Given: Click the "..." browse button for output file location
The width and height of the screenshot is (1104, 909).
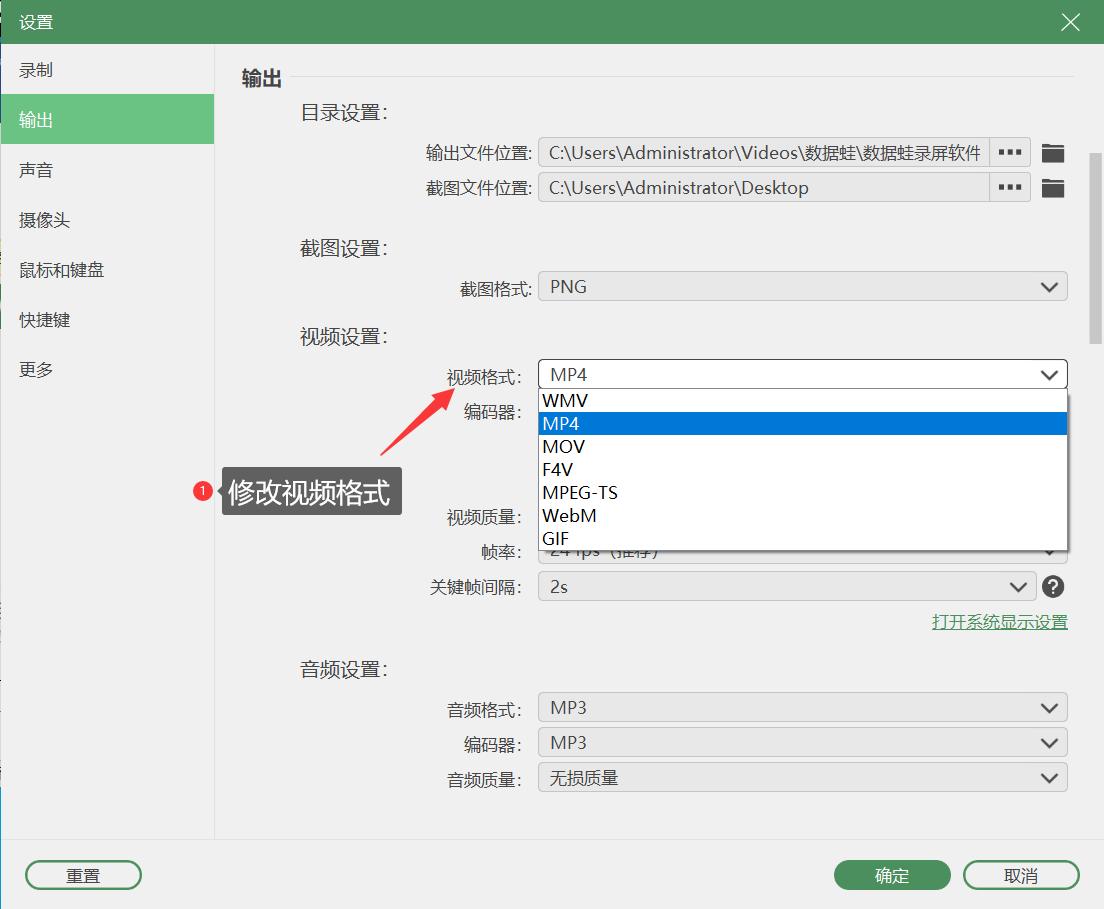Looking at the screenshot, I should pos(1009,152).
